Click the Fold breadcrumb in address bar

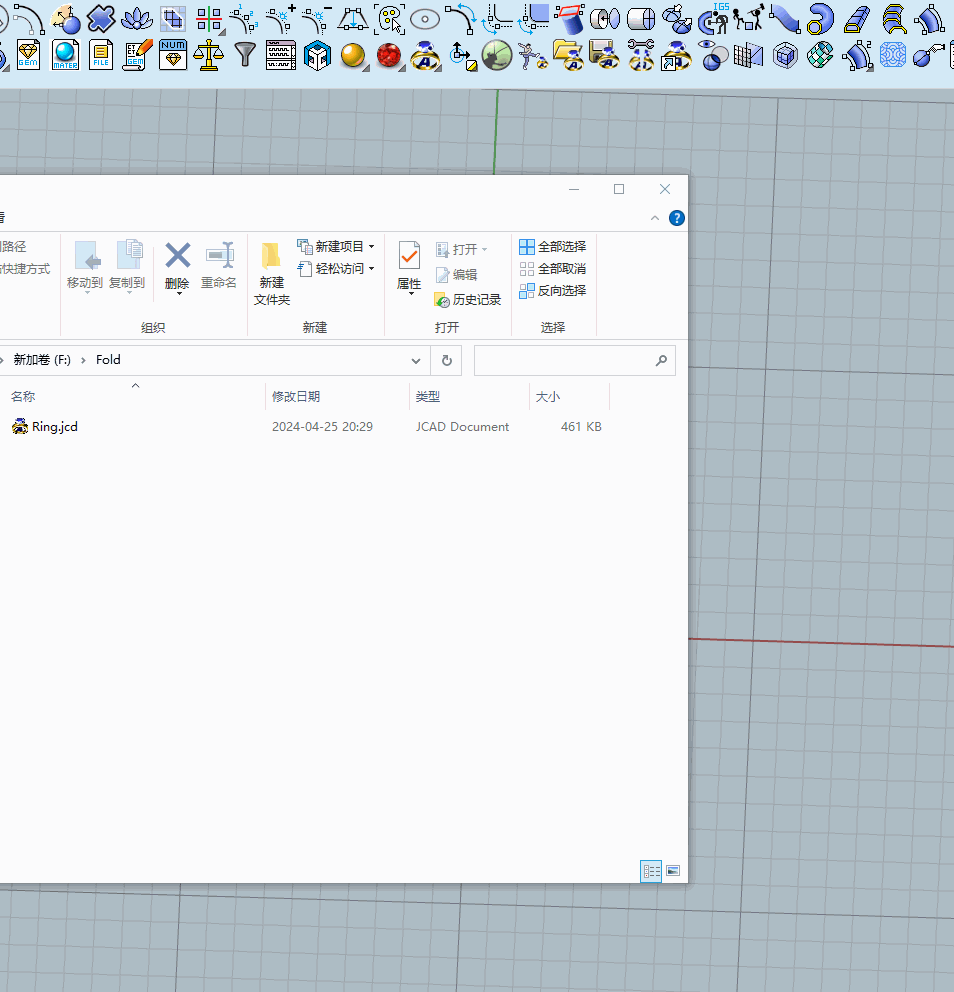[x=108, y=360]
